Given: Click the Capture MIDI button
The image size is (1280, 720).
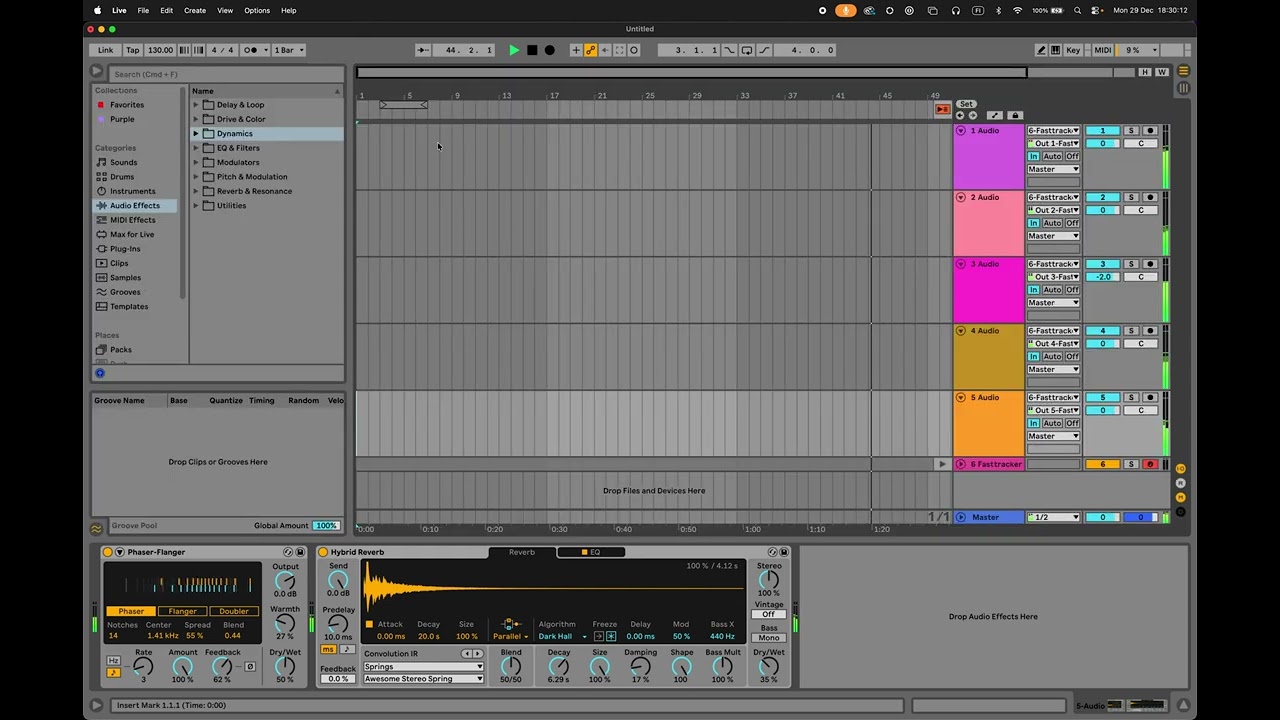Looking at the screenshot, I should 619,50.
